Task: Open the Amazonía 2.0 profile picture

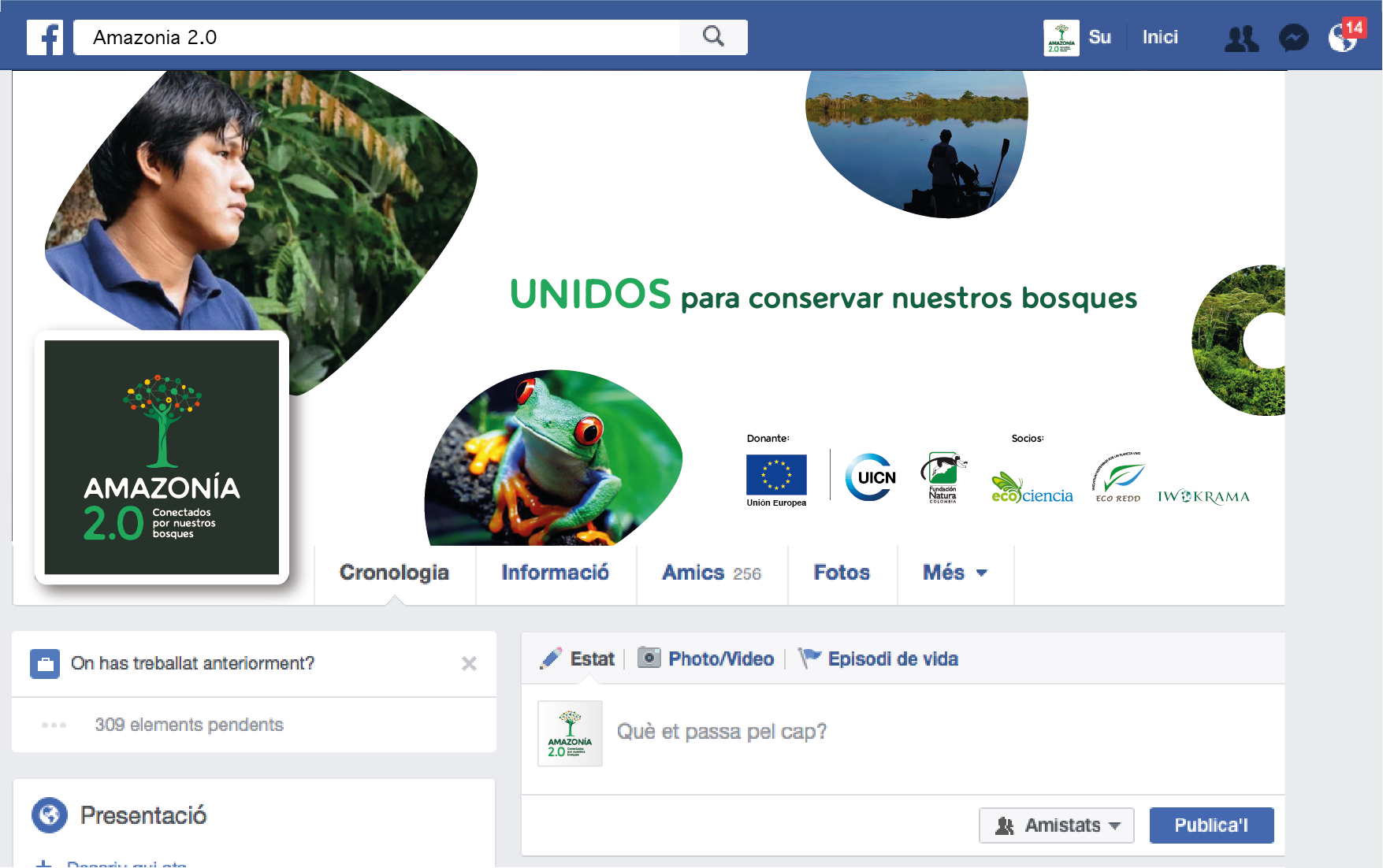Action: pyautogui.click(x=162, y=458)
